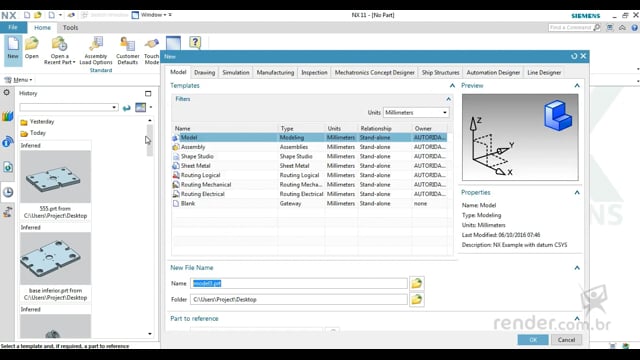
Task: Toggle Touch Mode in ribbon
Action: point(151,50)
